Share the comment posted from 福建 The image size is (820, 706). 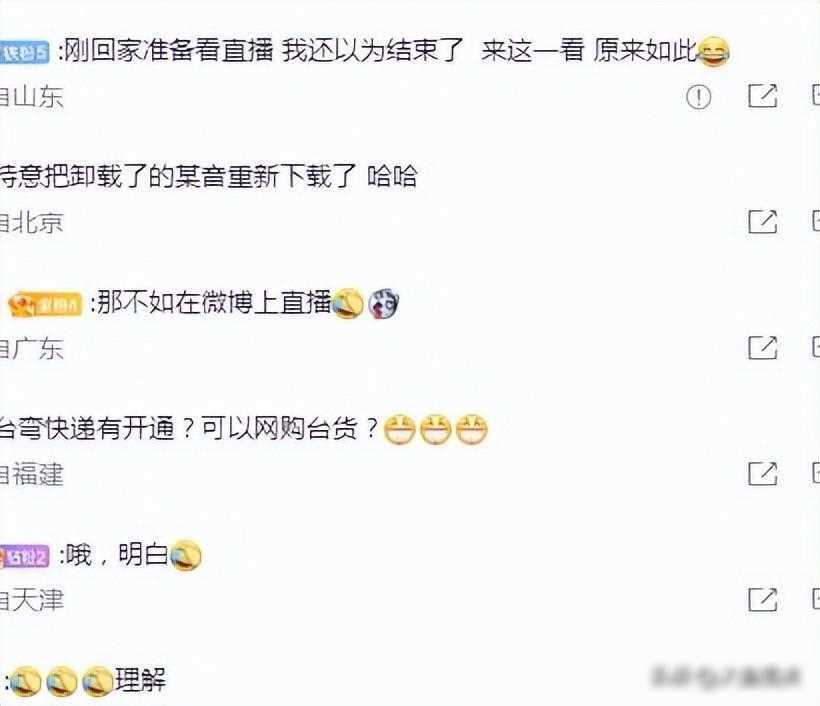coord(762,473)
